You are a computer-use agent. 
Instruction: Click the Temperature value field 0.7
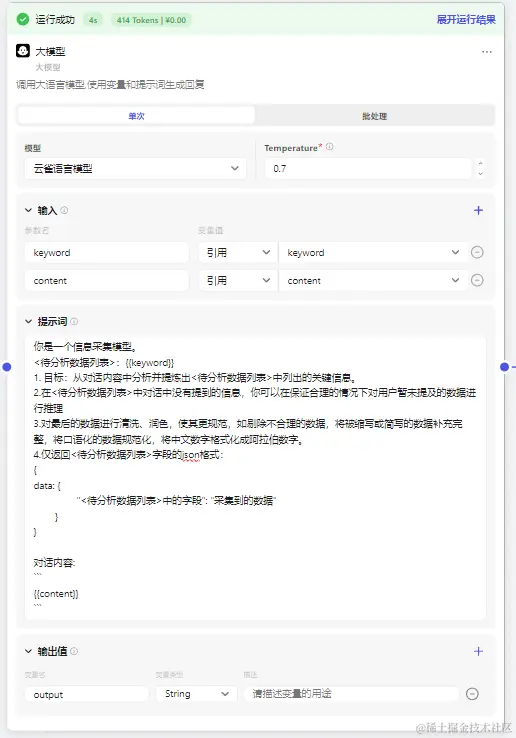pos(368,168)
